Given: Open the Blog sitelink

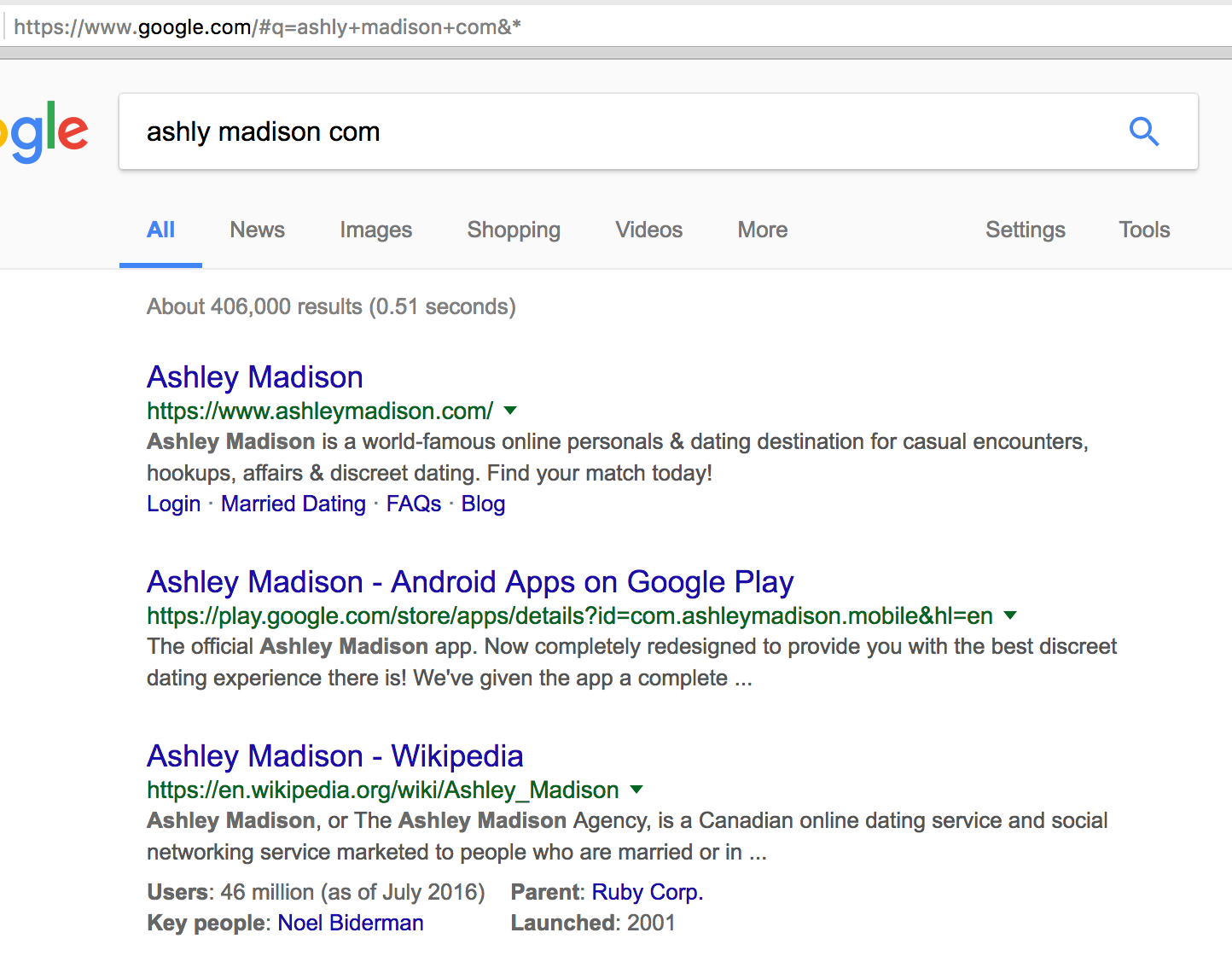Looking at the screenshot, I should click(483, 504).
